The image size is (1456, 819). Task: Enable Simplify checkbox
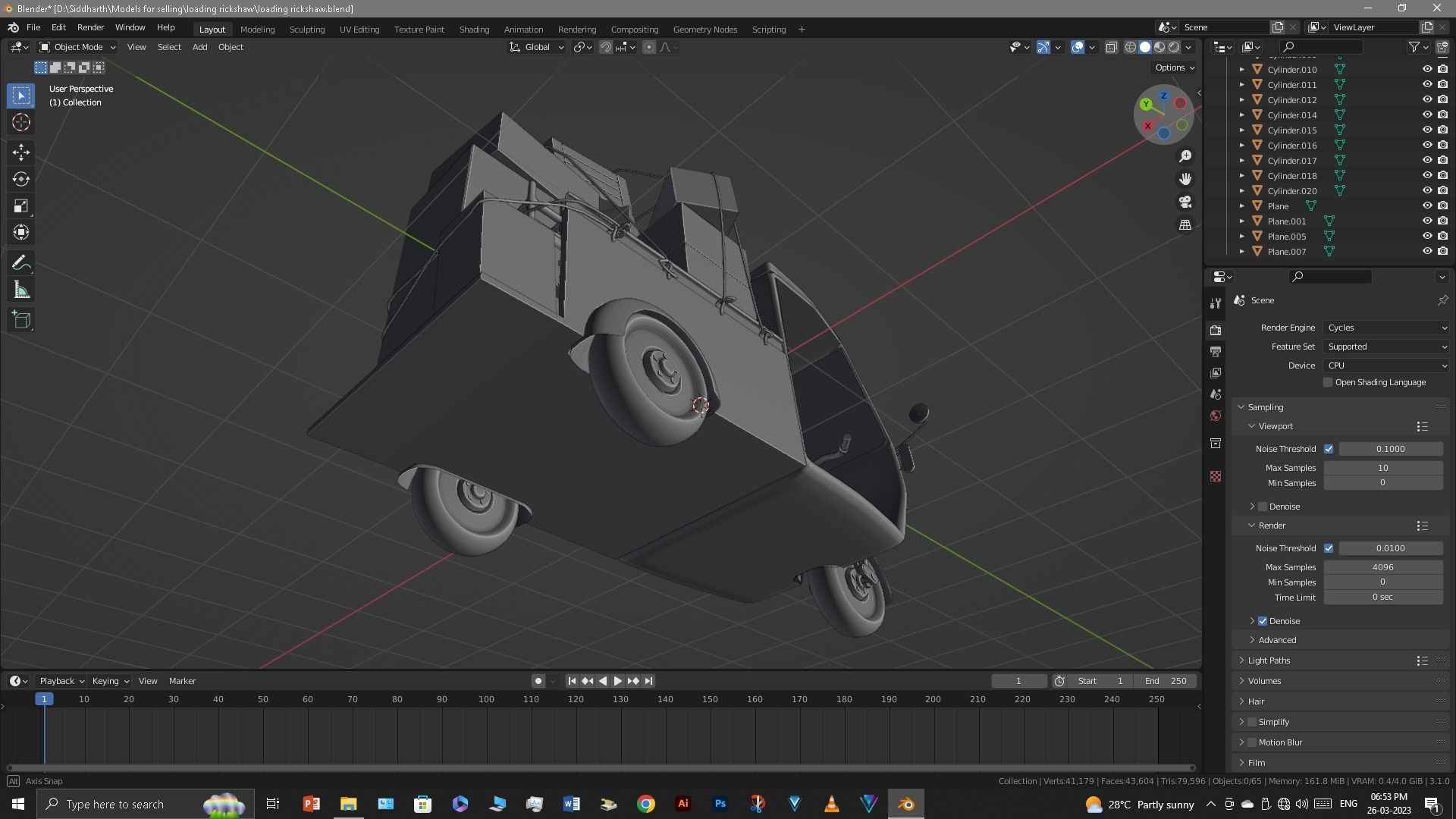(x=1252, y=722)
